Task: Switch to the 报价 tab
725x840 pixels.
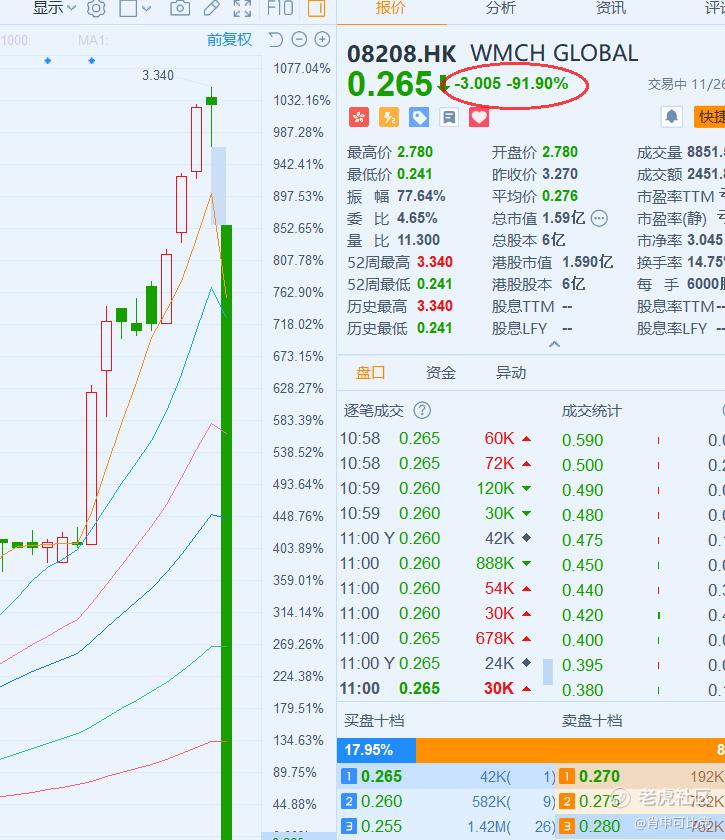Action: click(x=391, y=8)
